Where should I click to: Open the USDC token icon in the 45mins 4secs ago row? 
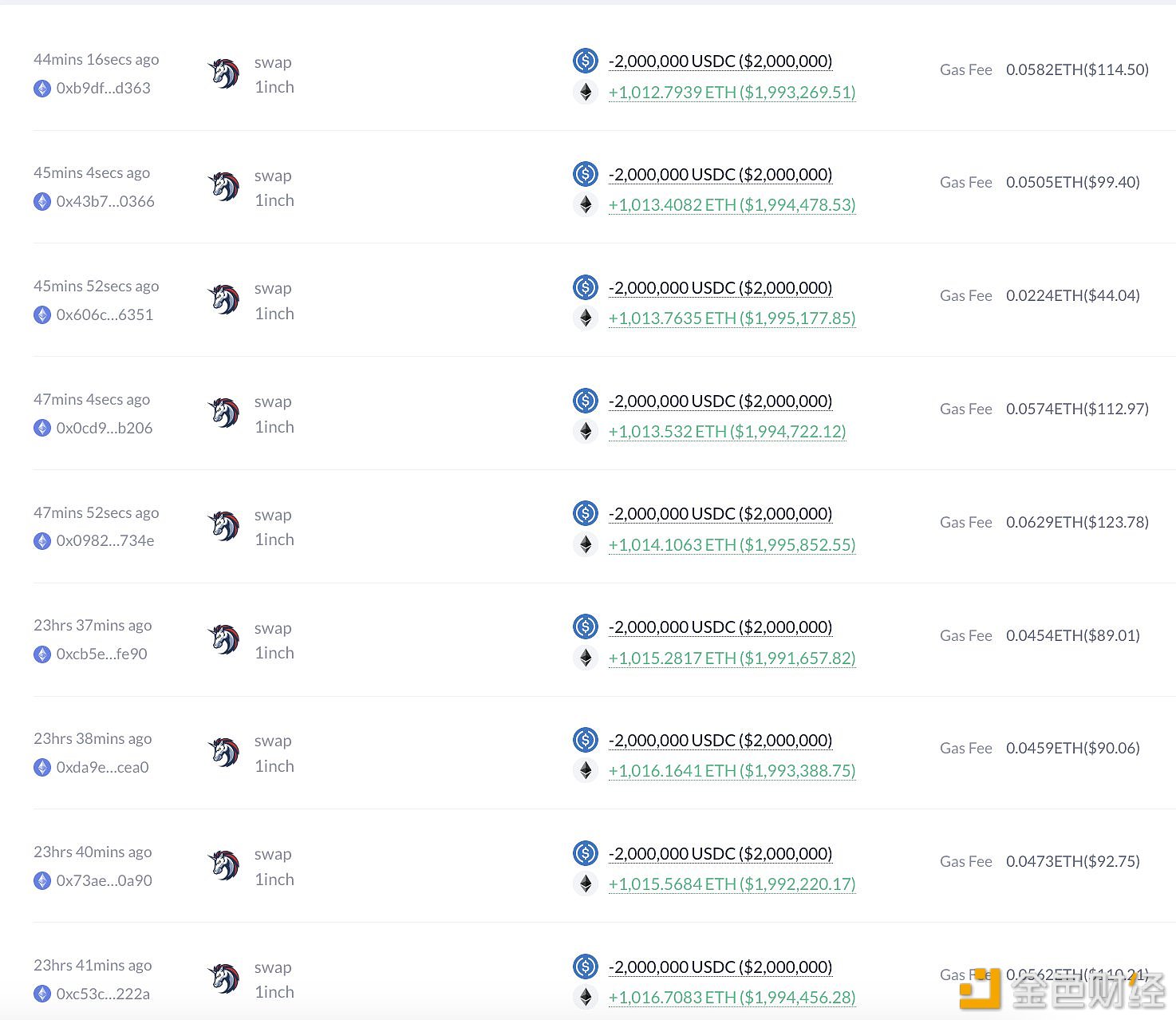(x=586, y=174)
